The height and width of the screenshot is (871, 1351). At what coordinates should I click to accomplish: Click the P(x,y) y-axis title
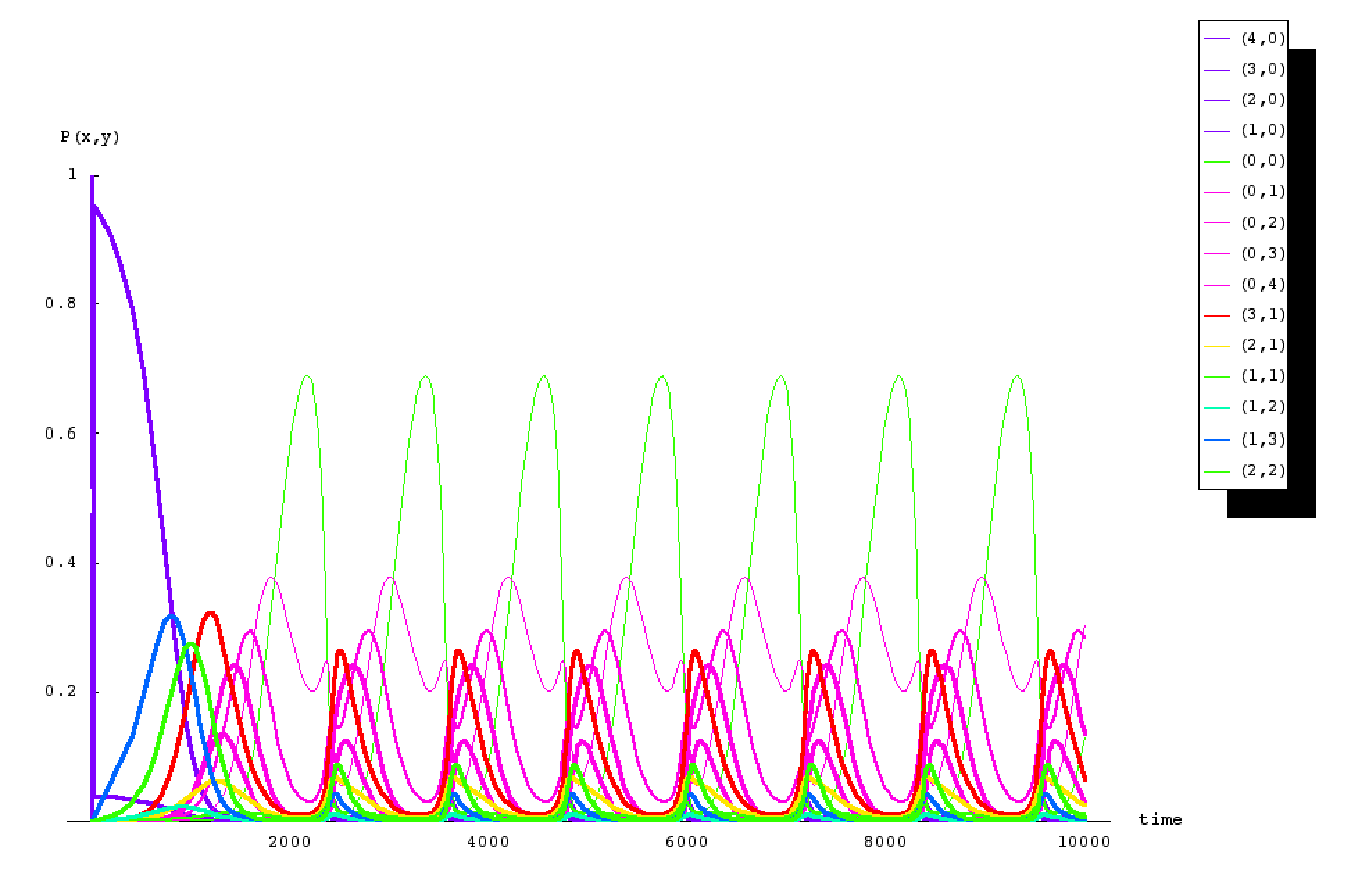pos(90,138)
